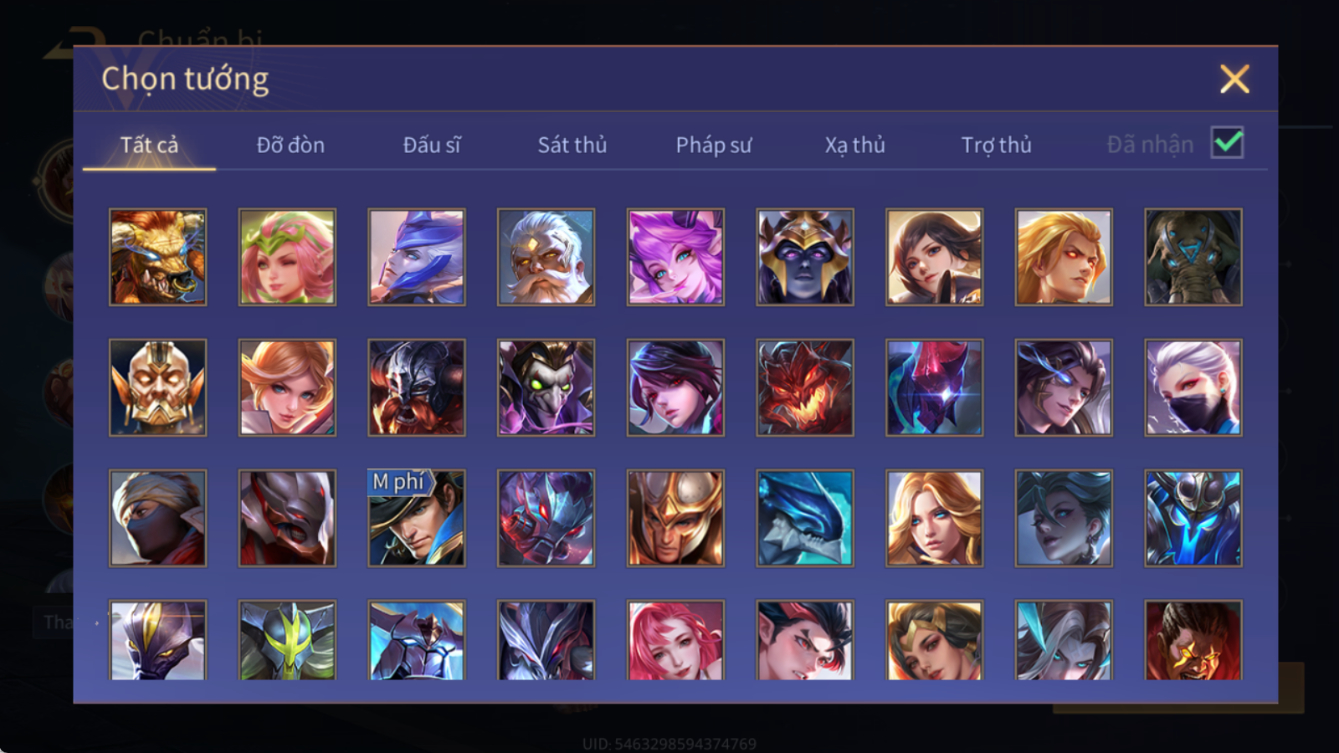Switch to the 'Trợ thủ' tab
The width and height of the screenshot is (1339, 753).
(x=996, y=145)
